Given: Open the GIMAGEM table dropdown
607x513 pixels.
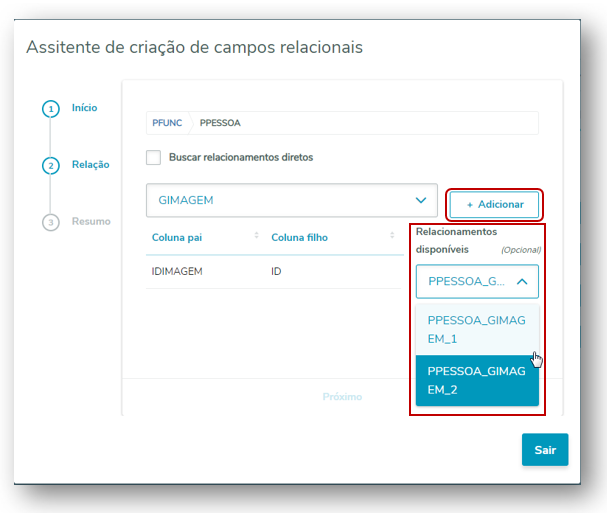Looking at the screenshot, I should click(x=291, y=200).
